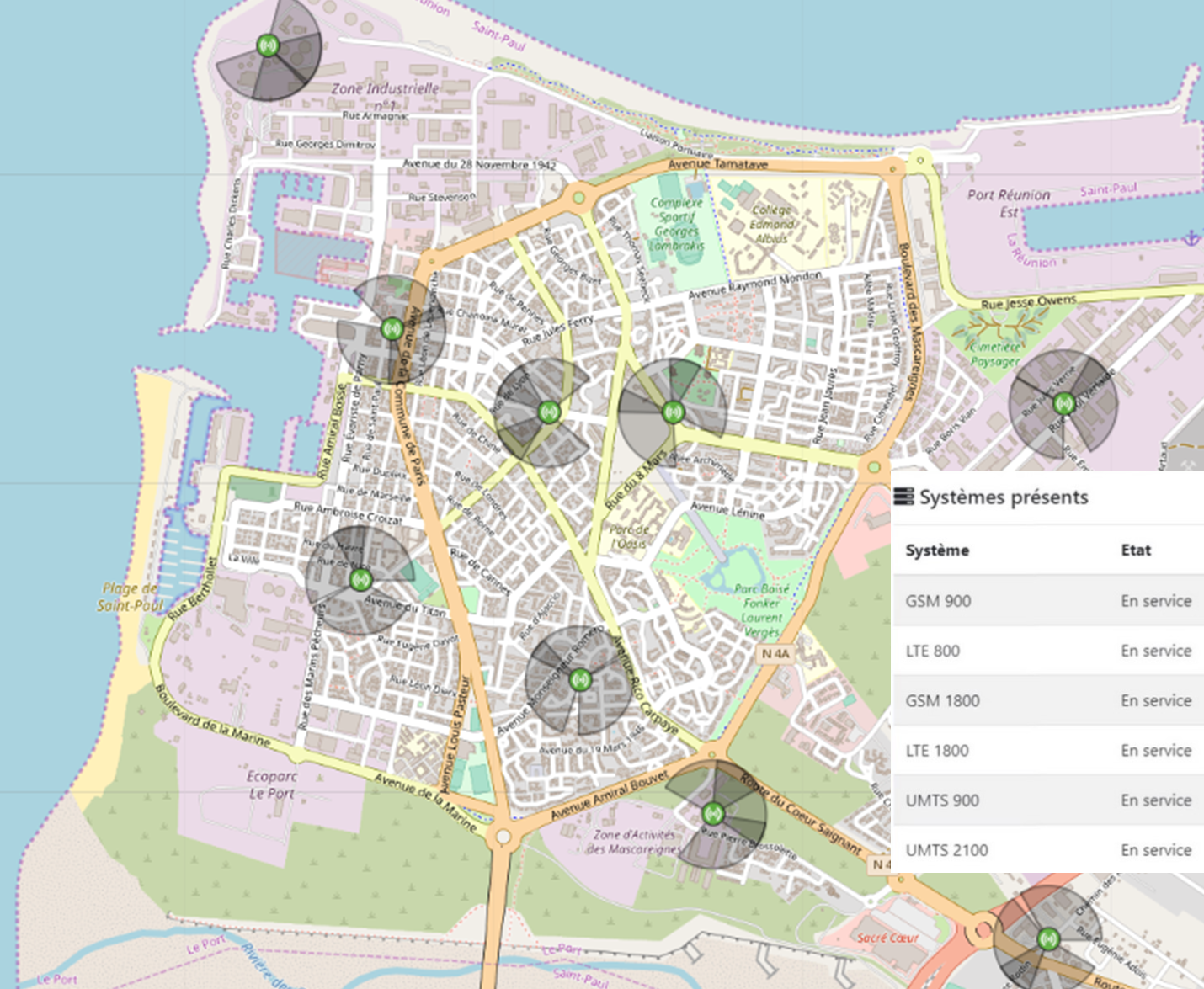Select antenna marker beside Rue du 8 Mars
Viewport: 1204px width, 989px height.
pos(672,412)
